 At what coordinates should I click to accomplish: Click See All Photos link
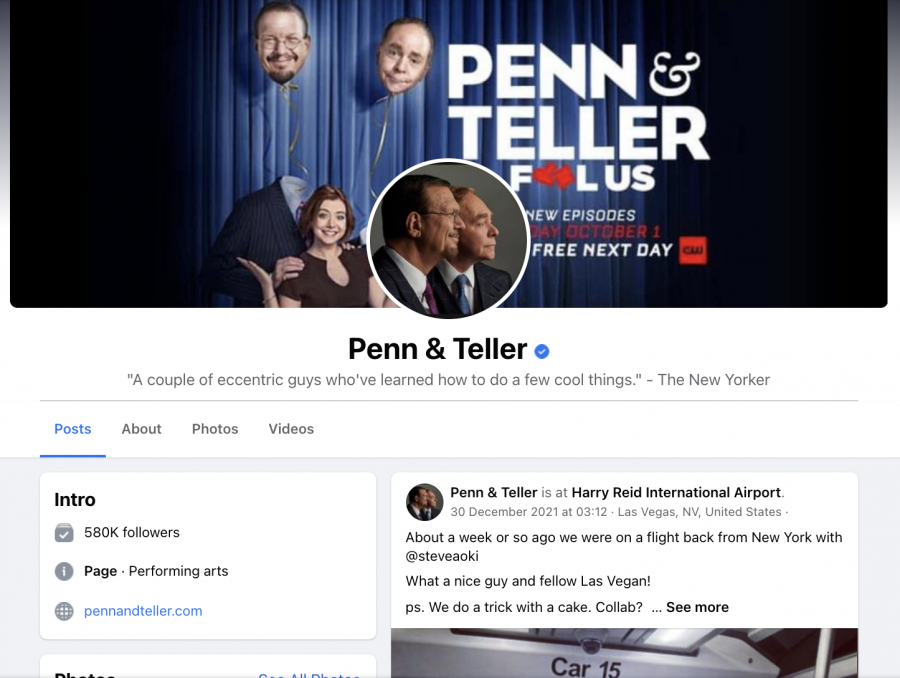click(x=309, y=676)
